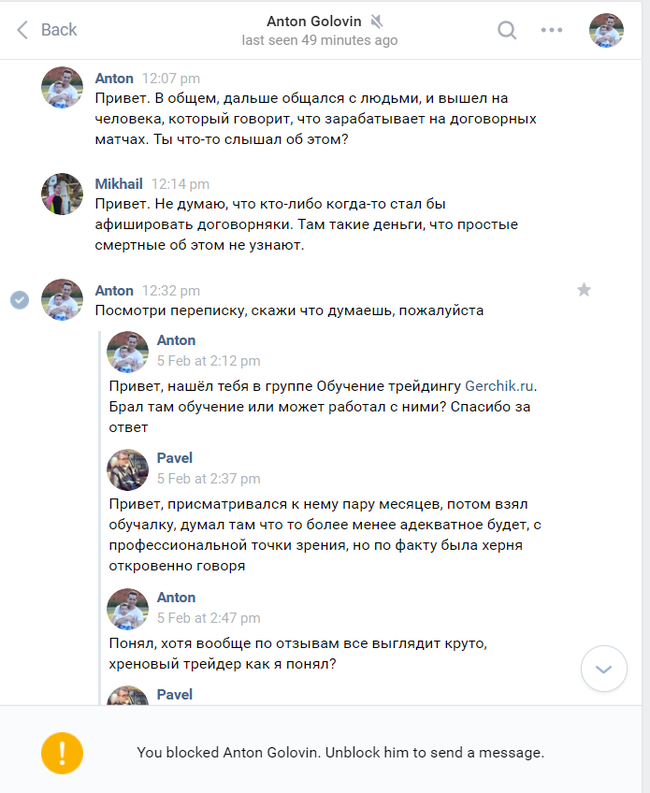Open Mikhail's profile via his name

tap(119, 184)
